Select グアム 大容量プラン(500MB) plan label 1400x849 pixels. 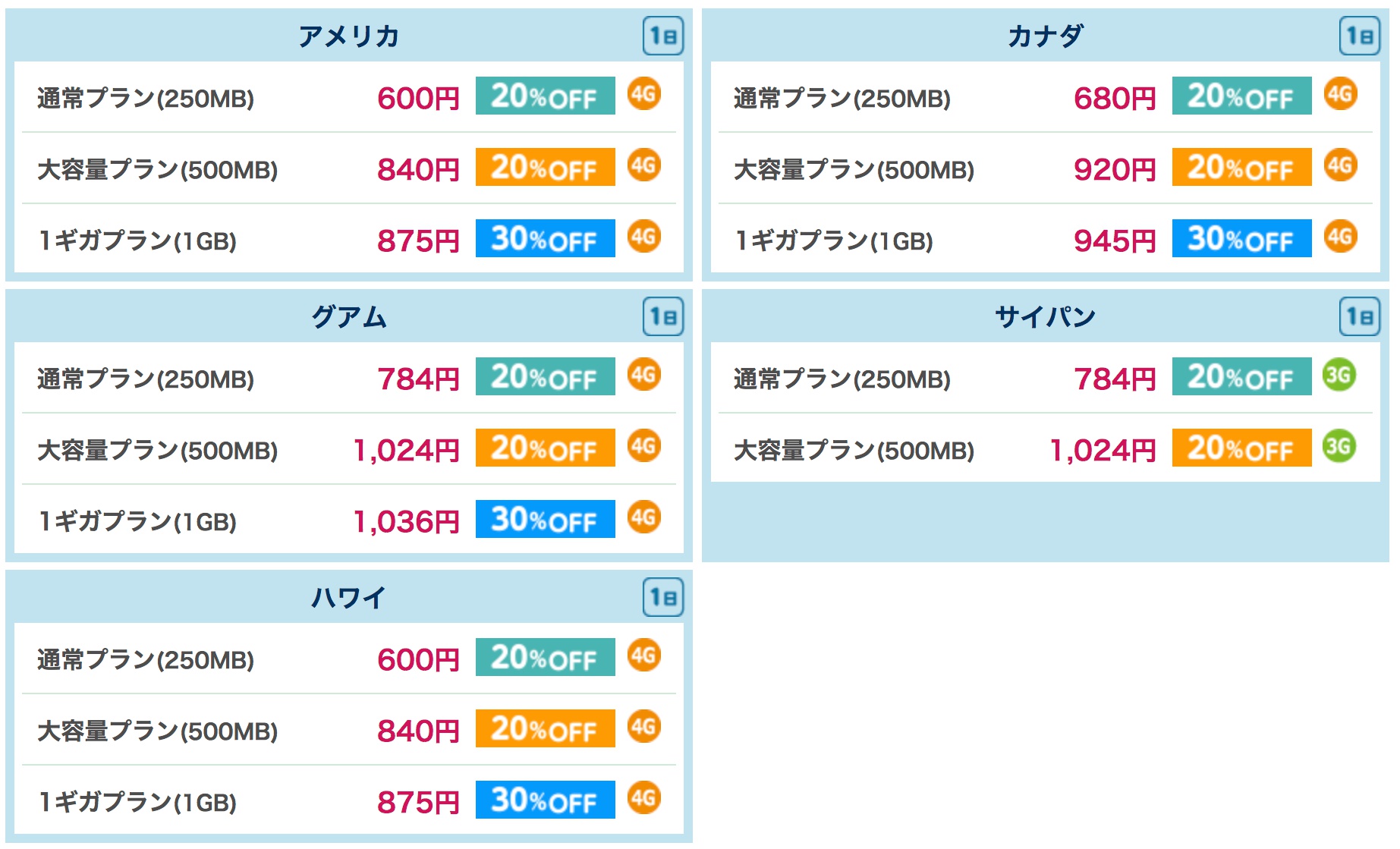click(x=158, y=451)
